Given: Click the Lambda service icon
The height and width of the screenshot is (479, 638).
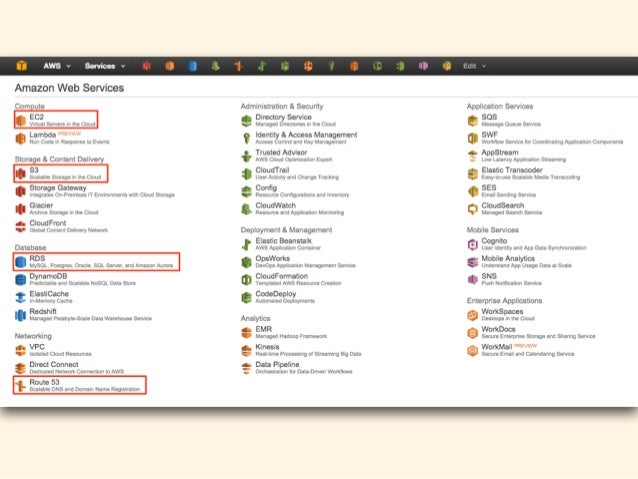Looking at the screenshot, I should coord(21,138).
